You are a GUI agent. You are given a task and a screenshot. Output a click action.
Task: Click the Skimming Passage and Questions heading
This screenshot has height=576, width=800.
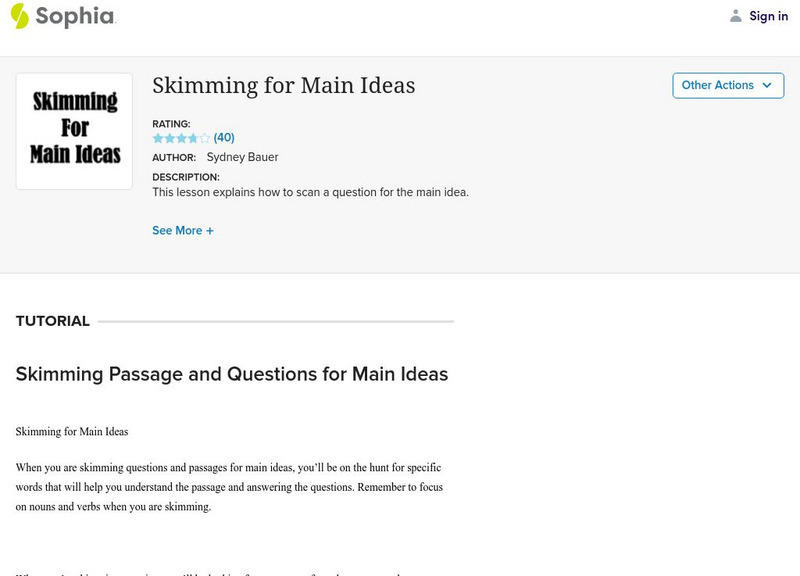232,374
